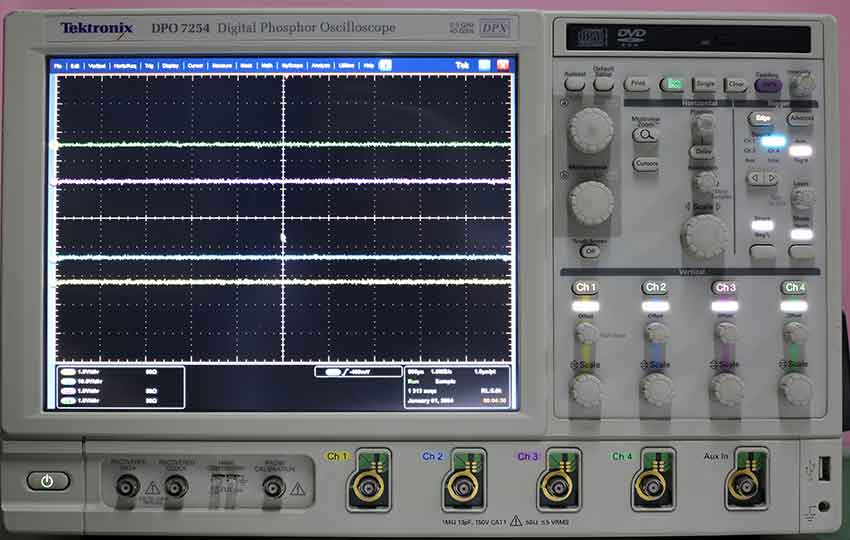This screenshot has width=850, height=540.
Task: Open the Measure menu
Action: [222, 66]
